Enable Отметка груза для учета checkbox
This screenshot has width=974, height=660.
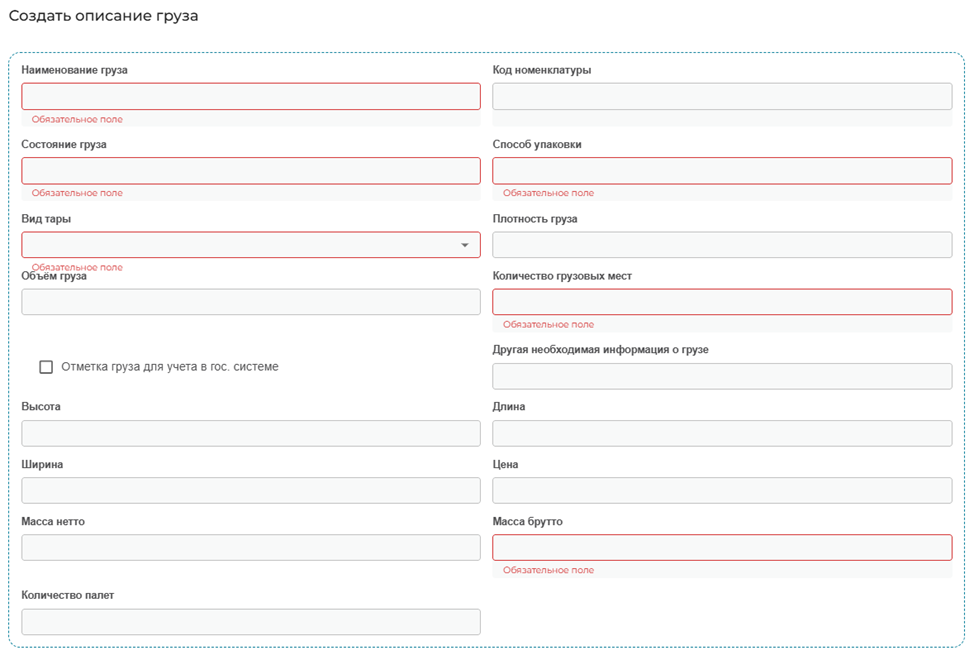tap(46, 367)
